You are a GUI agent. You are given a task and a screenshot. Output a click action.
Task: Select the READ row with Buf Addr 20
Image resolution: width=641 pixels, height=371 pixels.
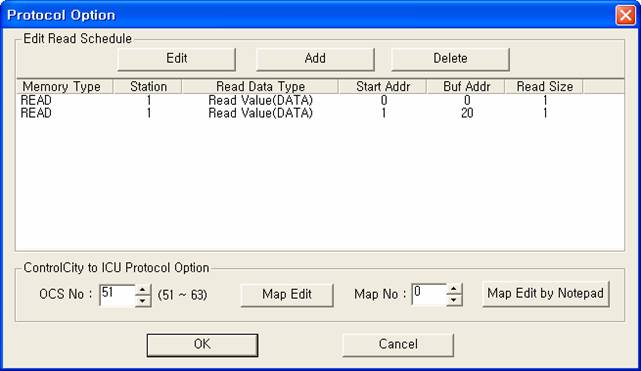pyautogui.click(x=320, y=113)
